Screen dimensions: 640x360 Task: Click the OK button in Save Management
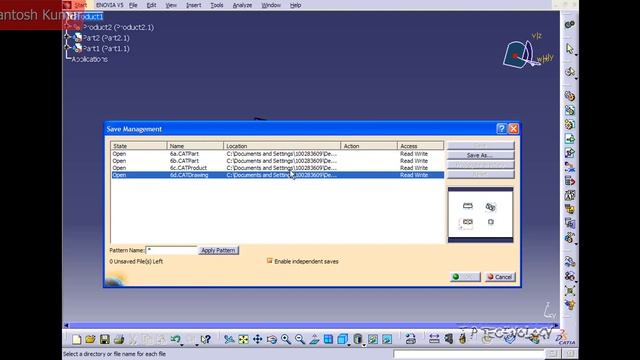coord(465,277)
